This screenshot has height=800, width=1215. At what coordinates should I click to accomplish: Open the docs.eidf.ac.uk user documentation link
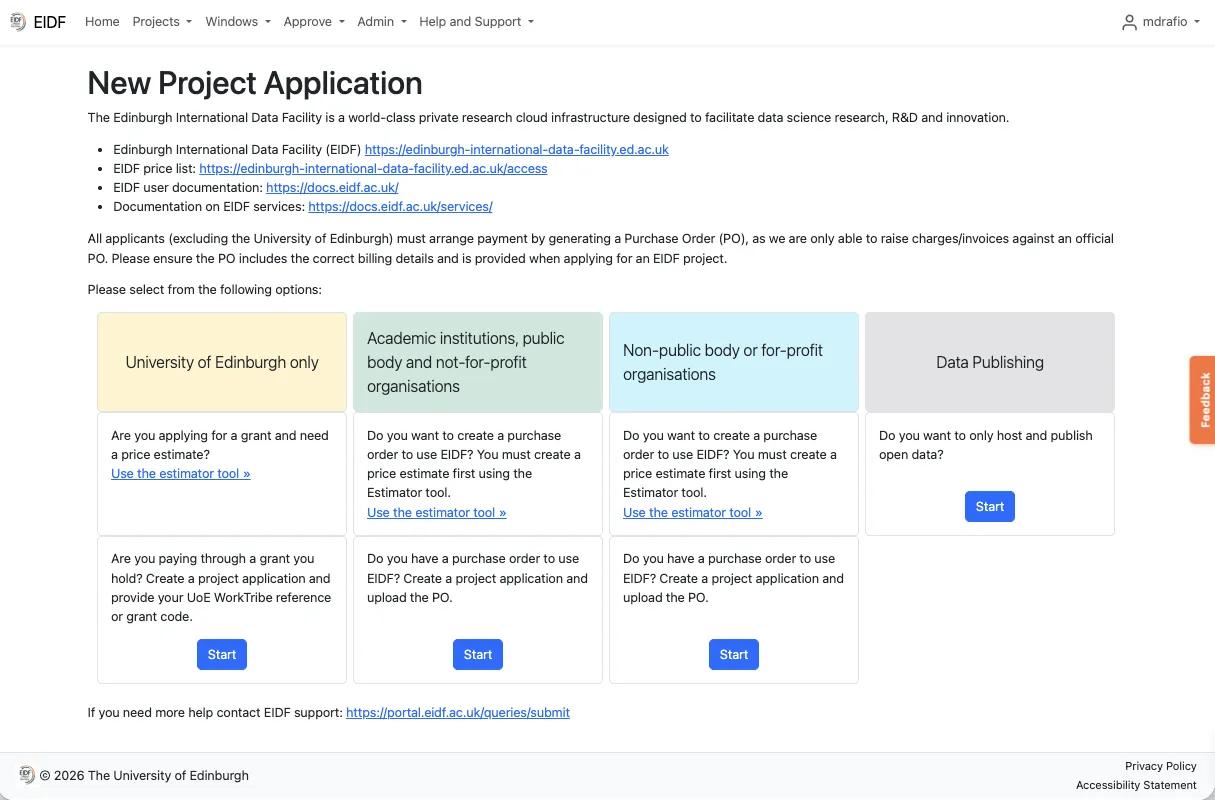[332, 187]
